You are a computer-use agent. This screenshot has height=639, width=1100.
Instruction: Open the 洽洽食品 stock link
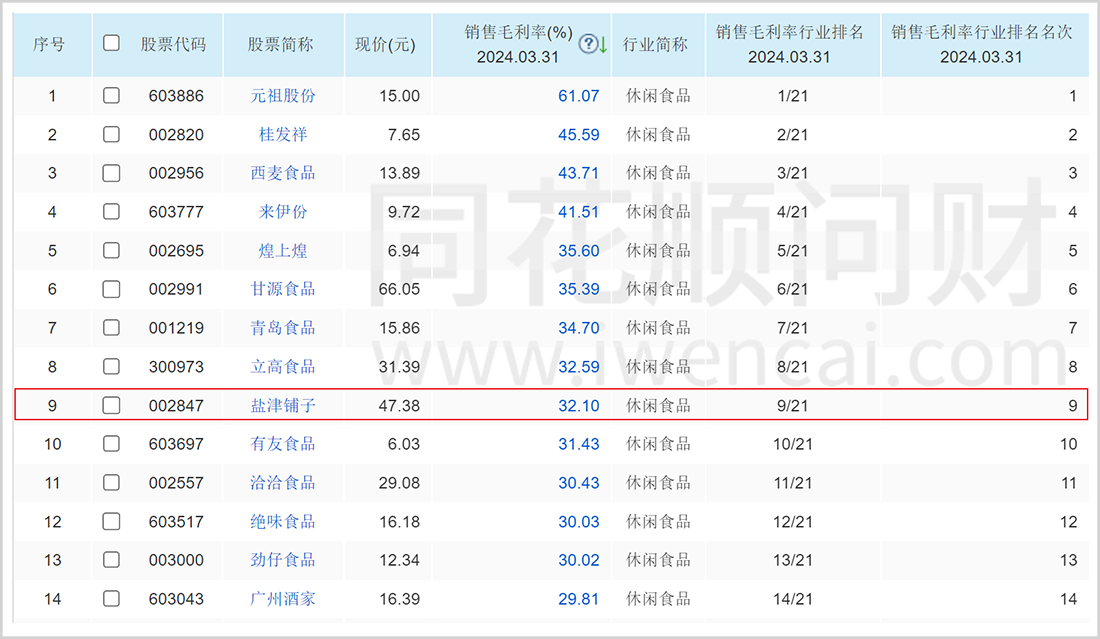point(283,483)
